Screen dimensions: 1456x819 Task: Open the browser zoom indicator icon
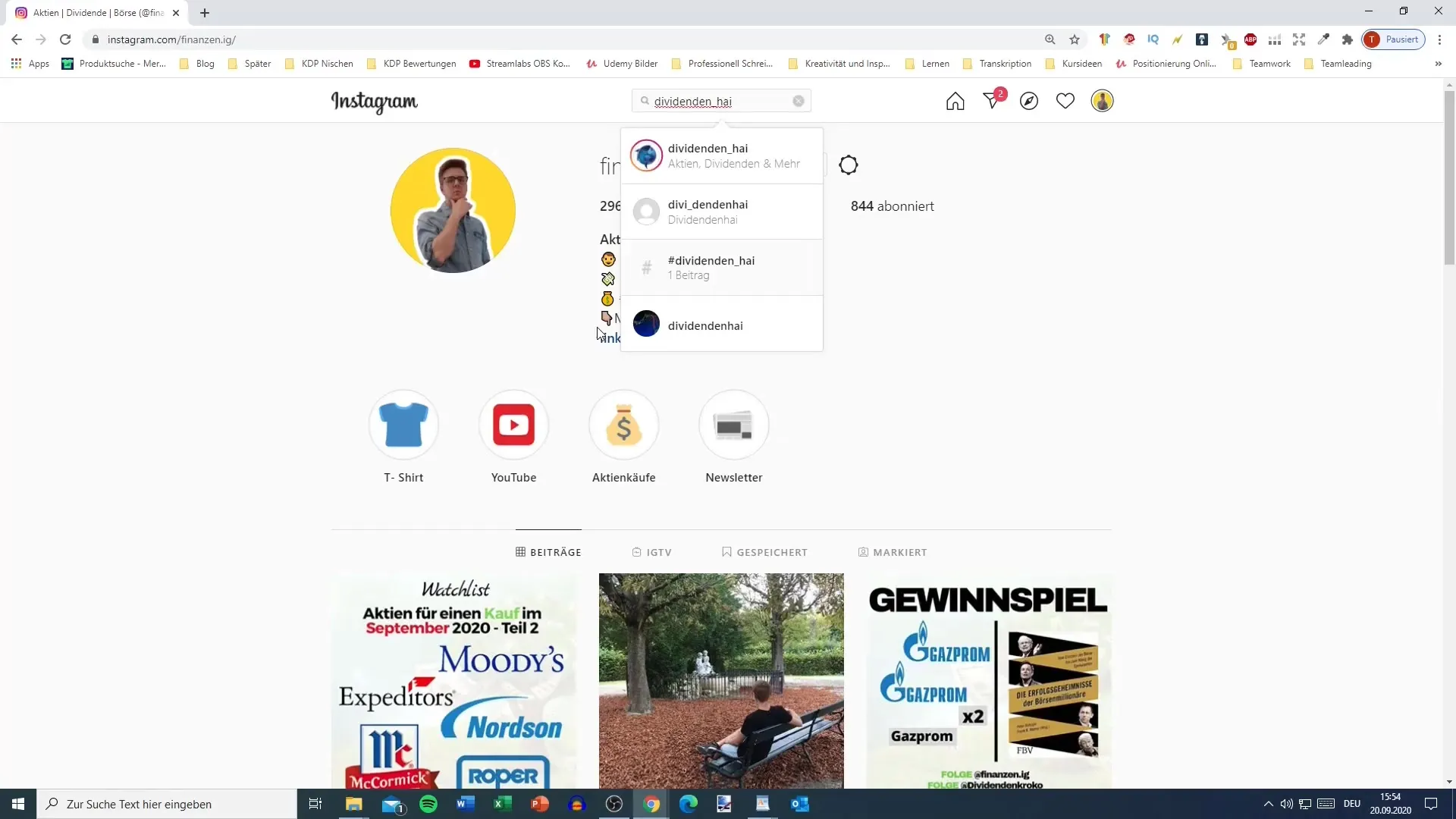click(x=1050, y=39)
